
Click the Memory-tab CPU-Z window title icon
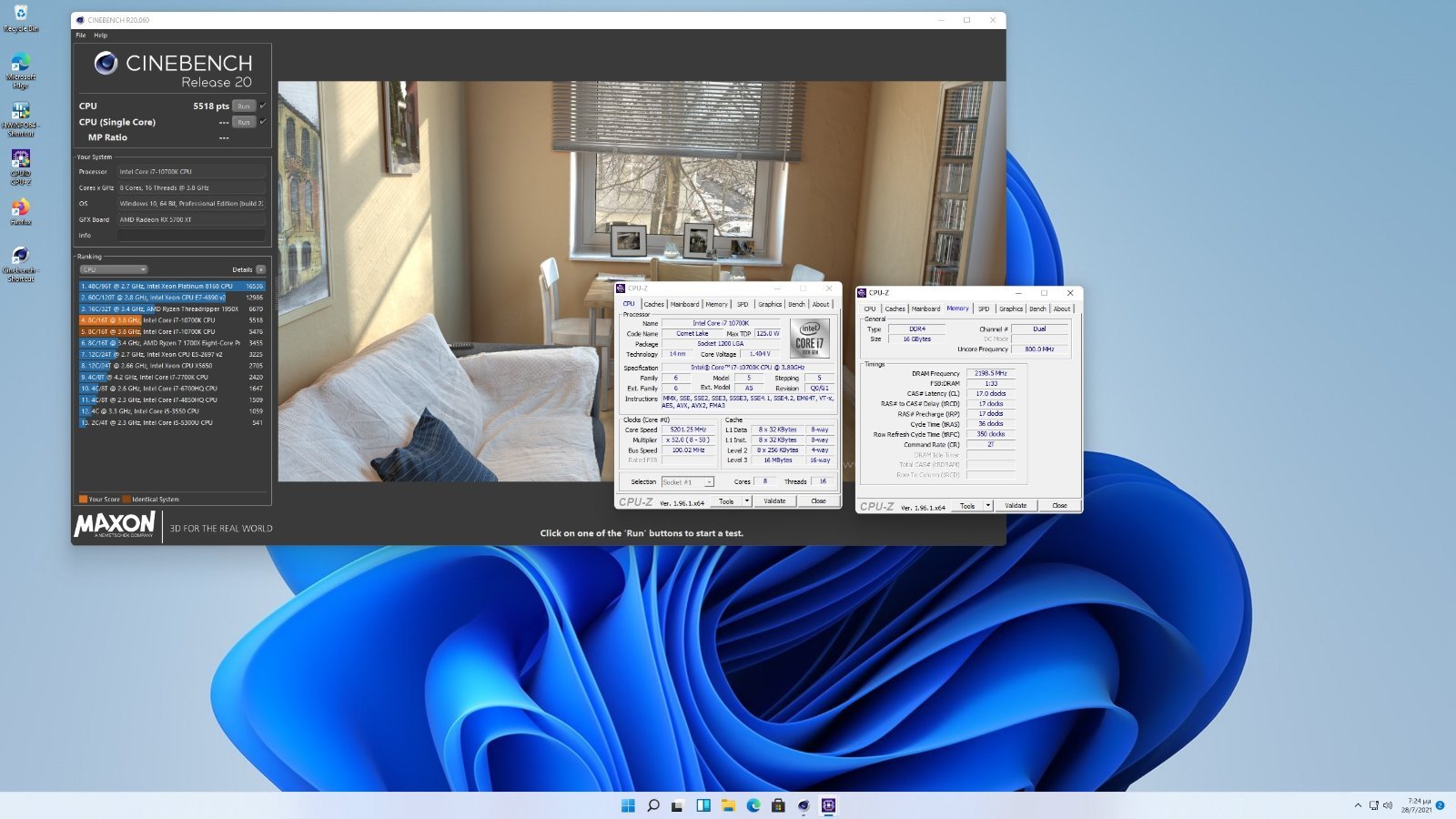click(x=862, y=292)
